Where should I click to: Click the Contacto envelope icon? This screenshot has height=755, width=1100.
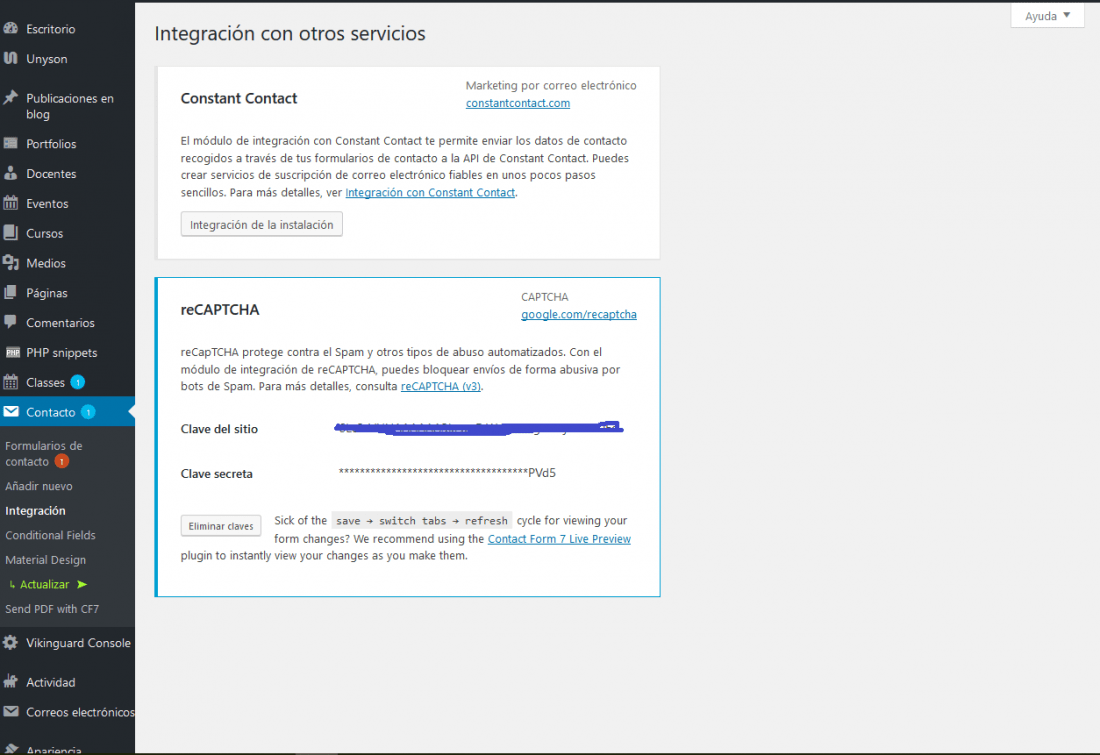click(11, 411)
